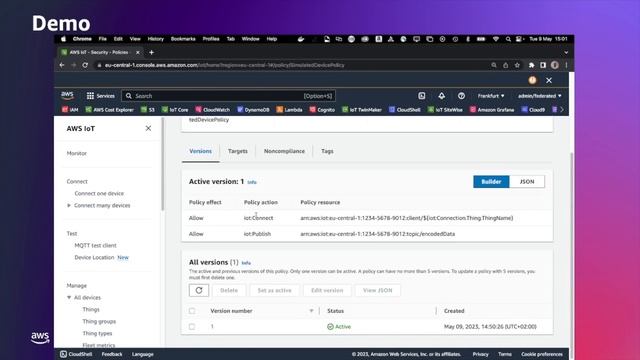Open the Lambda service shortcut
The width and height of the screenshot is (640, 360).
tap(289, 110)
